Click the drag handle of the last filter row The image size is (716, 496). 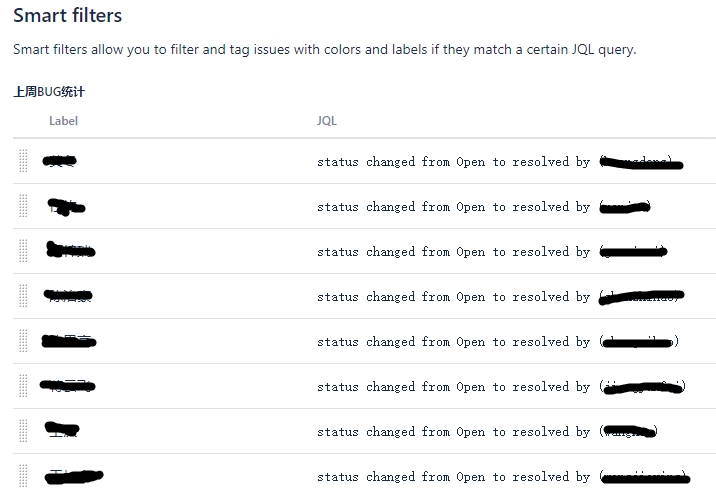coord(23,476)
